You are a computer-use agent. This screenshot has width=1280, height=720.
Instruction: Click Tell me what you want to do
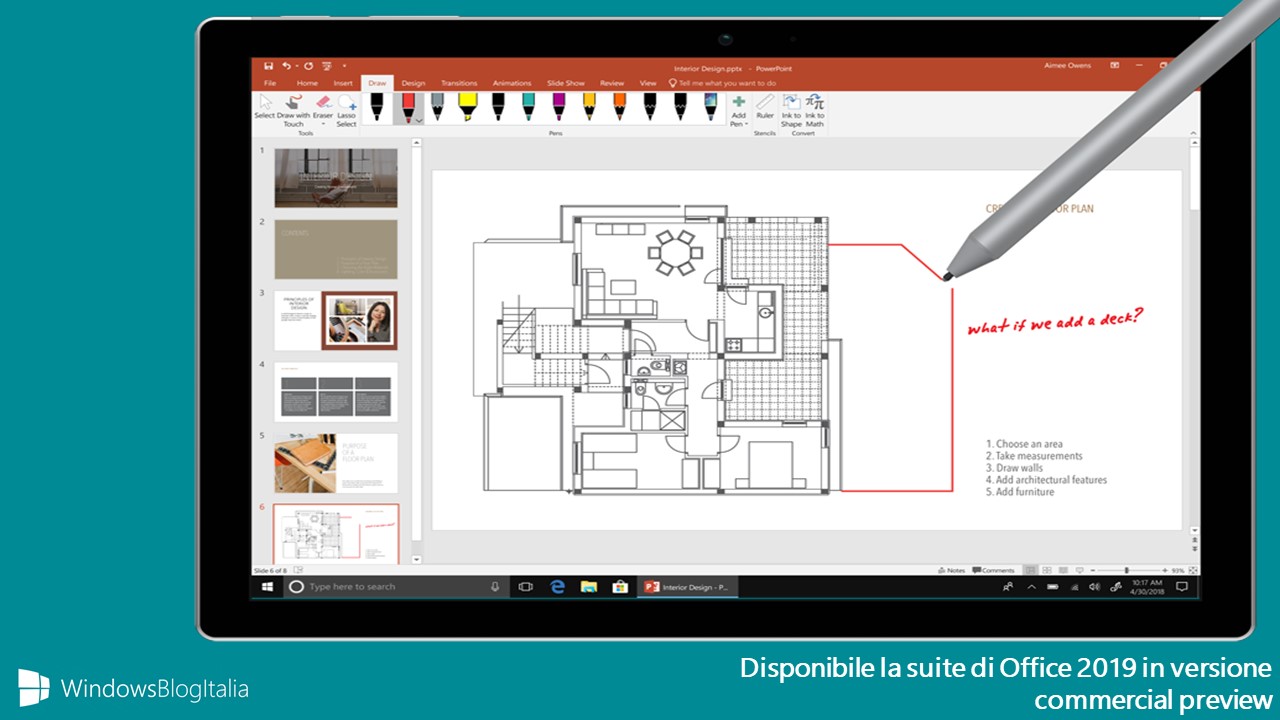click(x=722, y=83)
